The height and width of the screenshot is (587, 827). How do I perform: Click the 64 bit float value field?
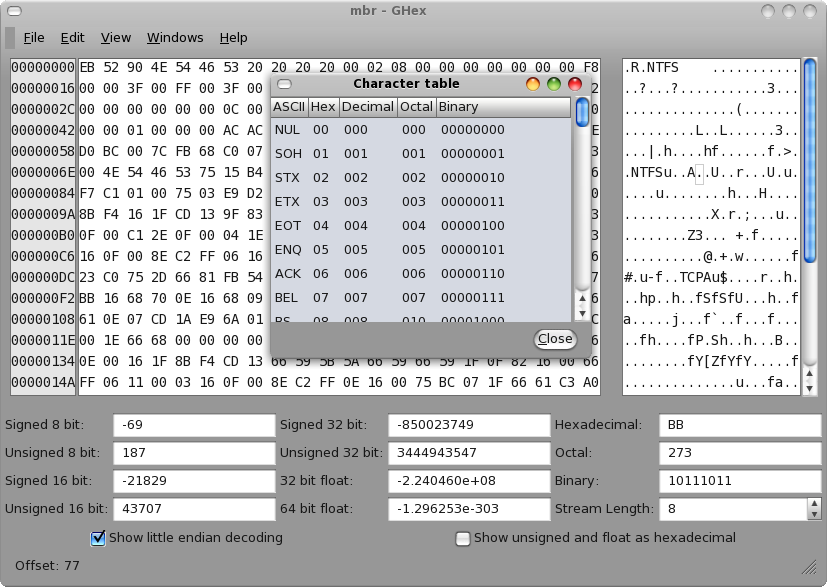coord(469,509)
